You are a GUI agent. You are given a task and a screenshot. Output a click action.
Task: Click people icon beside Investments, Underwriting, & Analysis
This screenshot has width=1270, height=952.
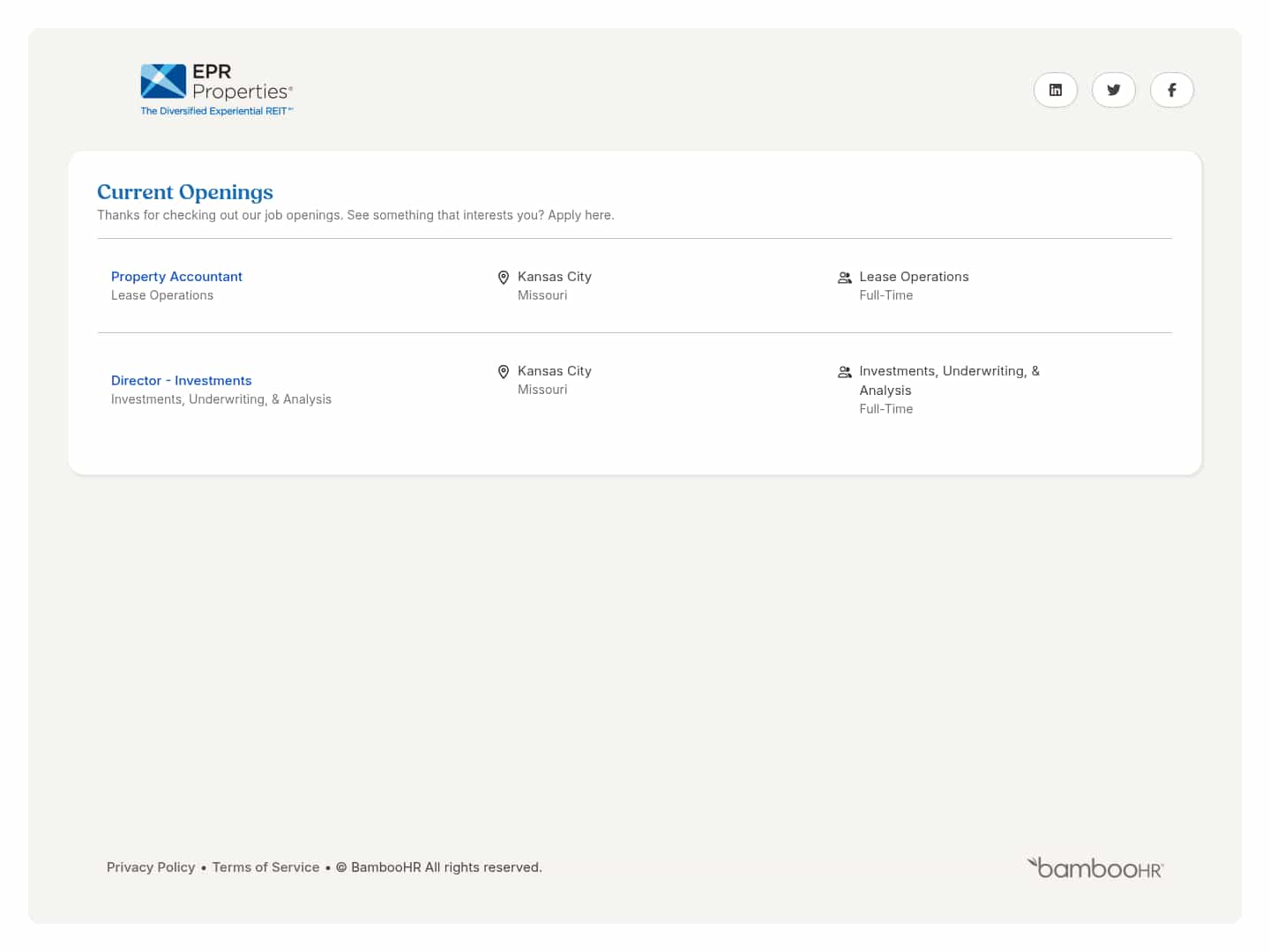(x=844, y=372)
